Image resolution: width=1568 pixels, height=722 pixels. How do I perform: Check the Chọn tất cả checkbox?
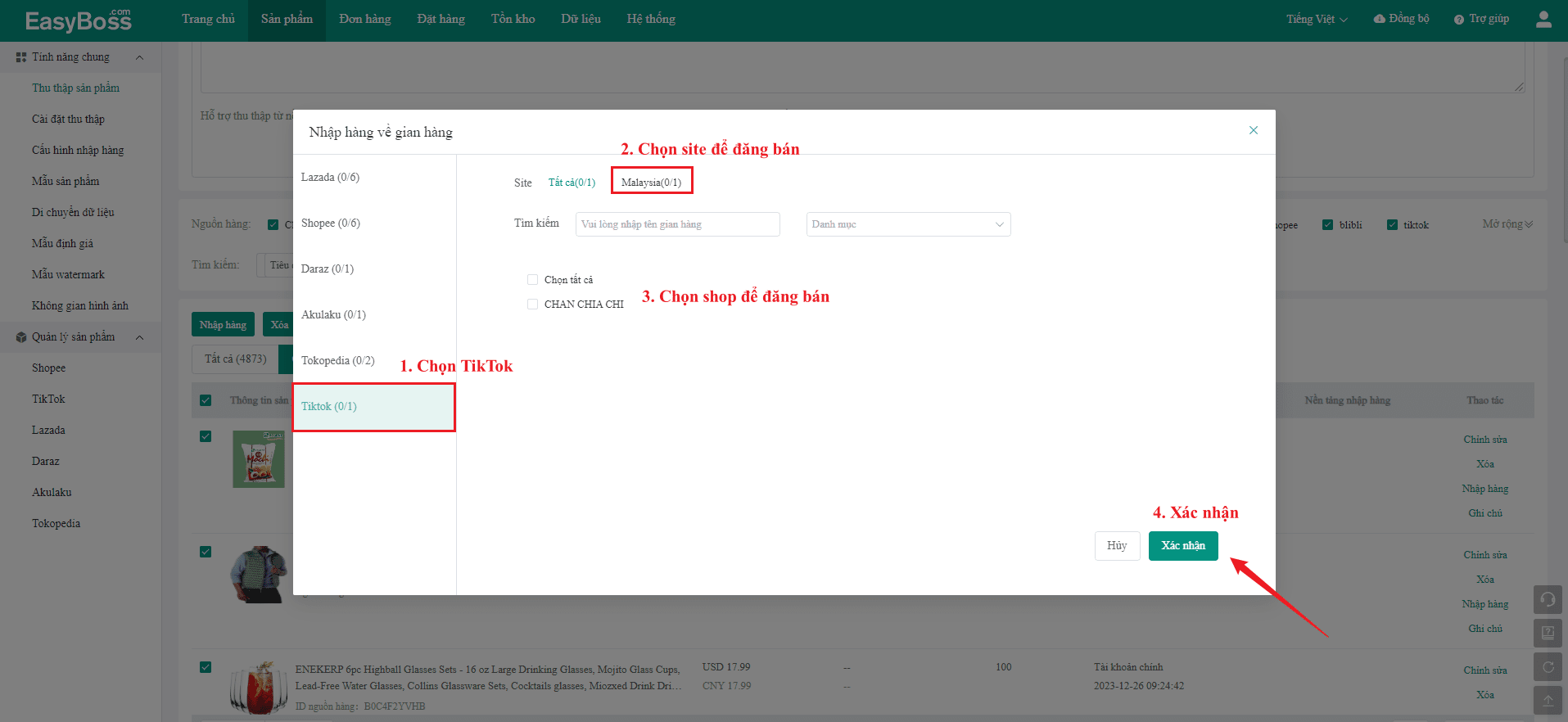[x=532, y=280]
